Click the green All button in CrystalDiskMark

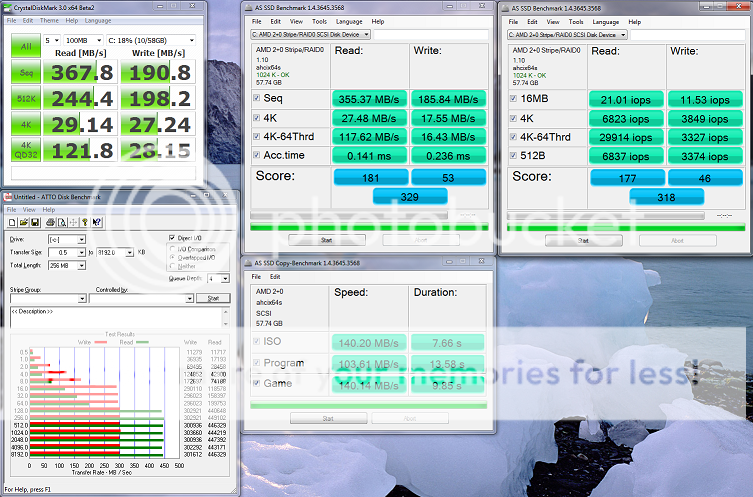pos(21,45)
